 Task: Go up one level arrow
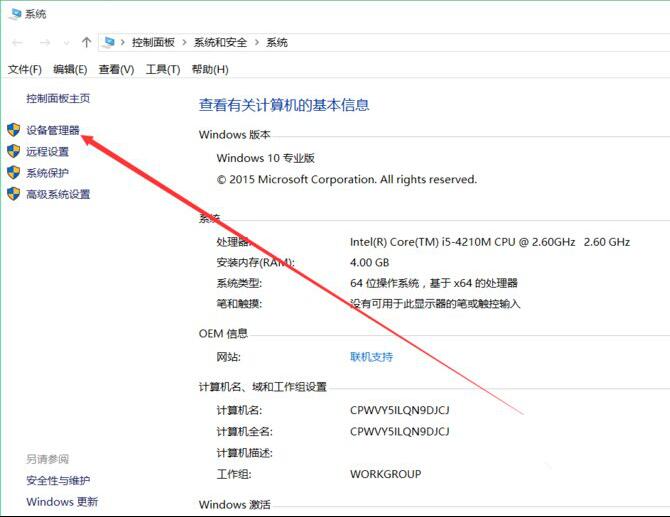click(86, 42)
